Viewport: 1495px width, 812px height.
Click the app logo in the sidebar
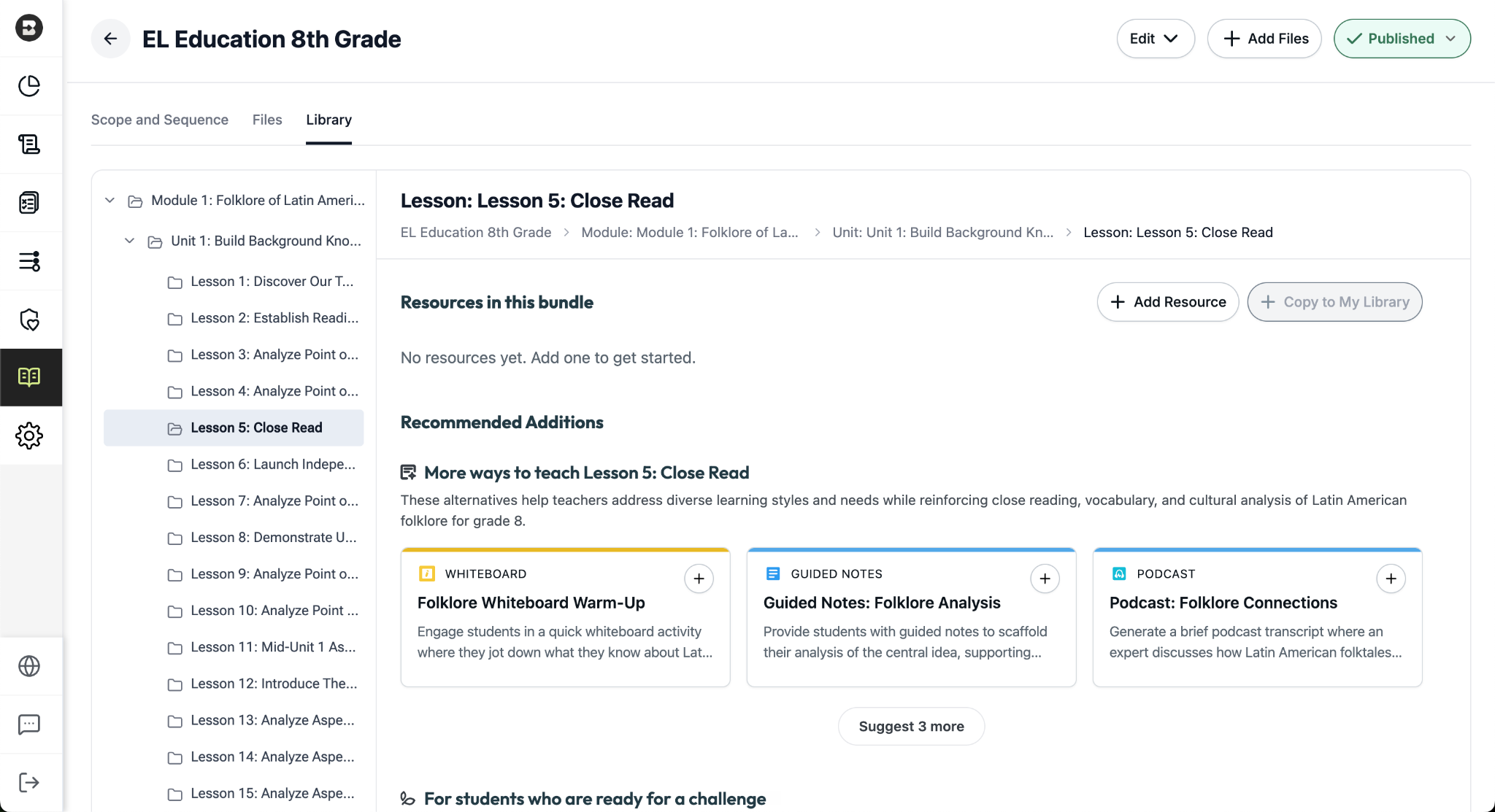point(29,28)
